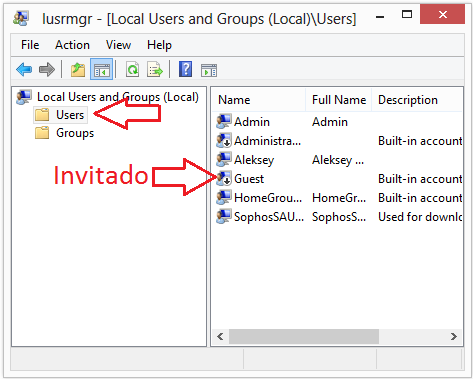The width and height of the screenshot is (473, 379).
Task: Select Local Users and Groups (Local) root
Action: point(118,97)
